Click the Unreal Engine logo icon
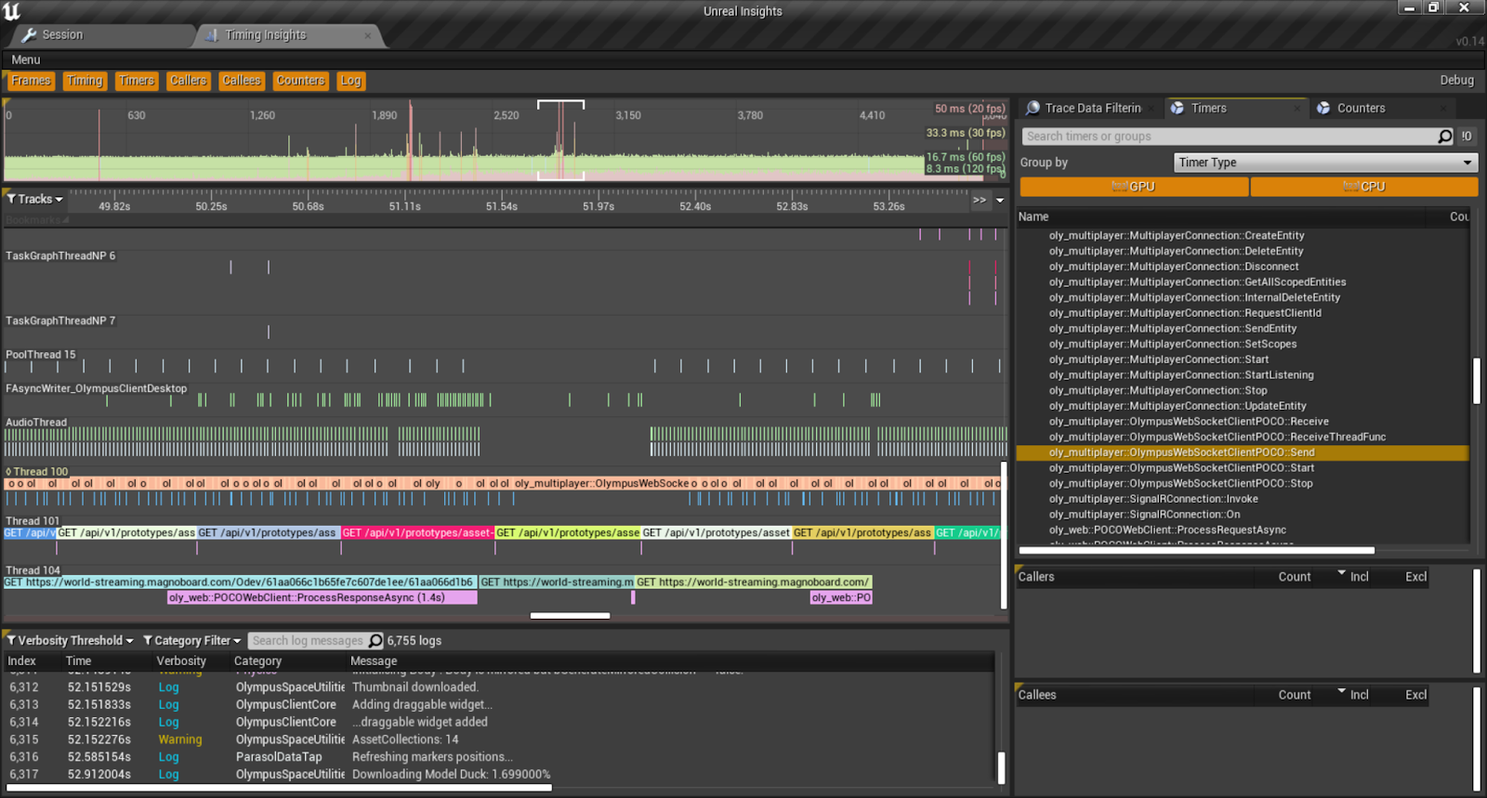The image size is (1487, 798). coord(12,11)
